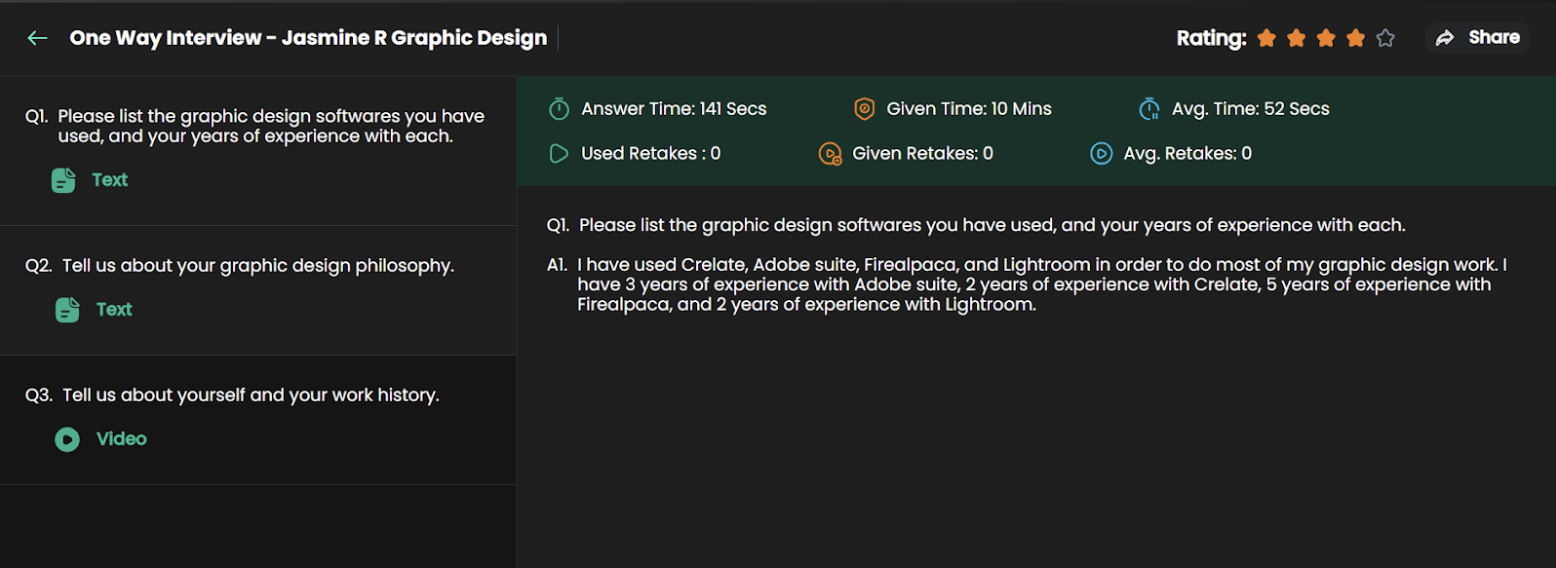Click the Share arrow icon
Screen dimensions: 1556x568
(x=1445, y=38)
